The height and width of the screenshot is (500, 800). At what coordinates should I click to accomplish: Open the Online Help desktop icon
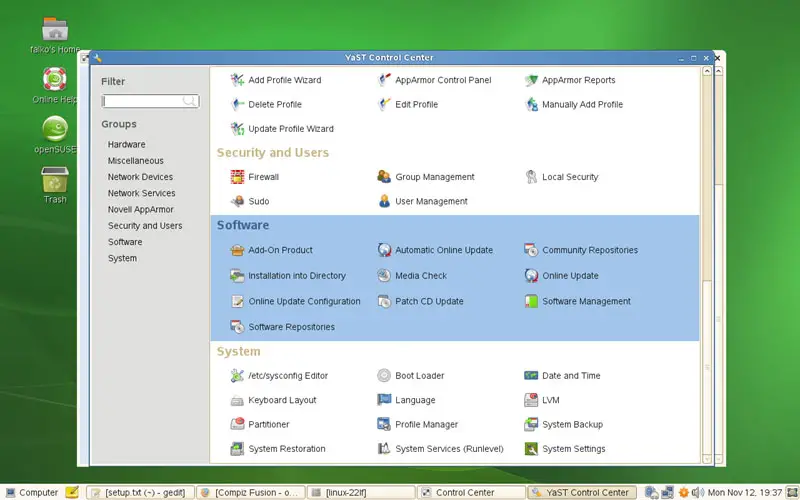(55, 85)
